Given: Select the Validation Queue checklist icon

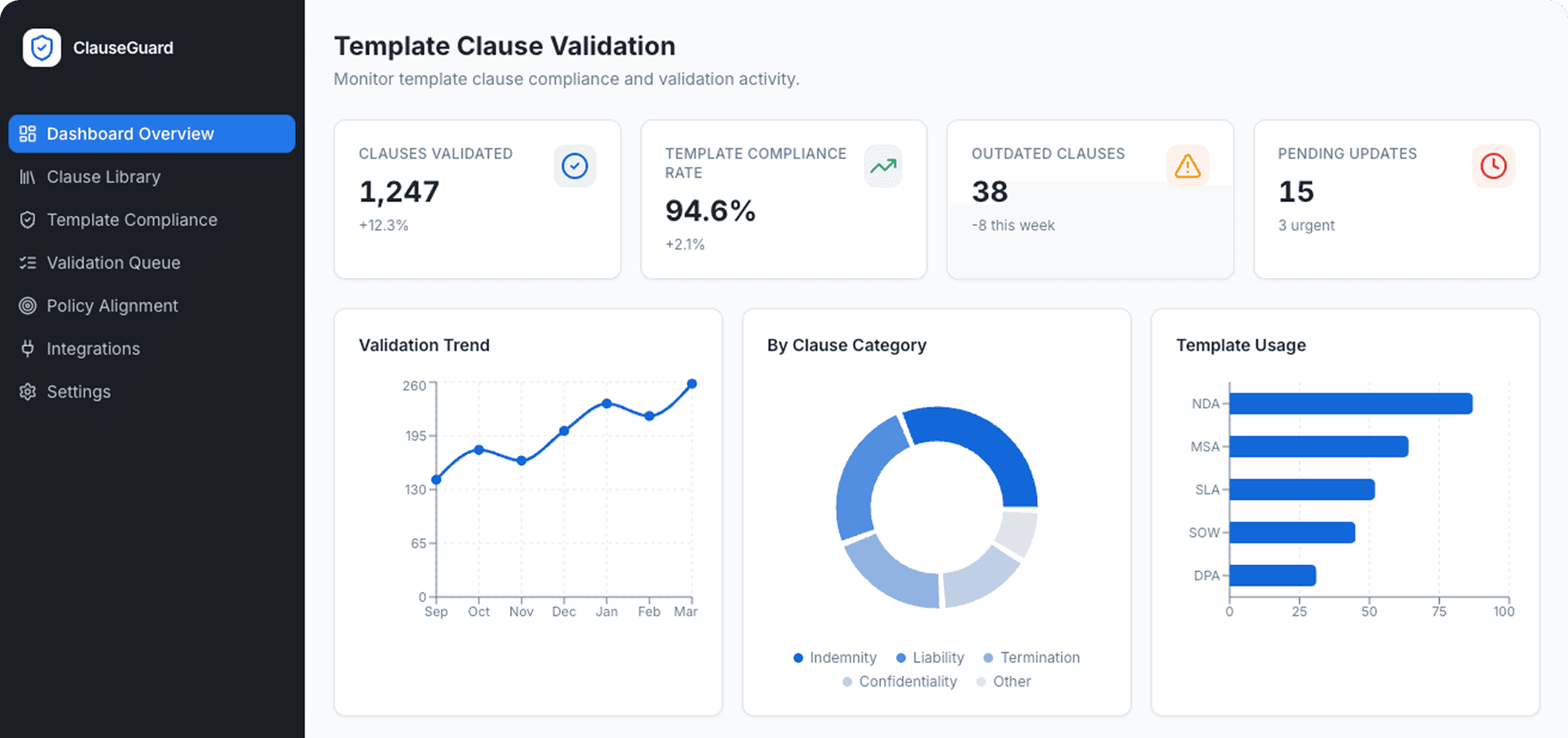Looking at the screenshot, I should 28,263.
